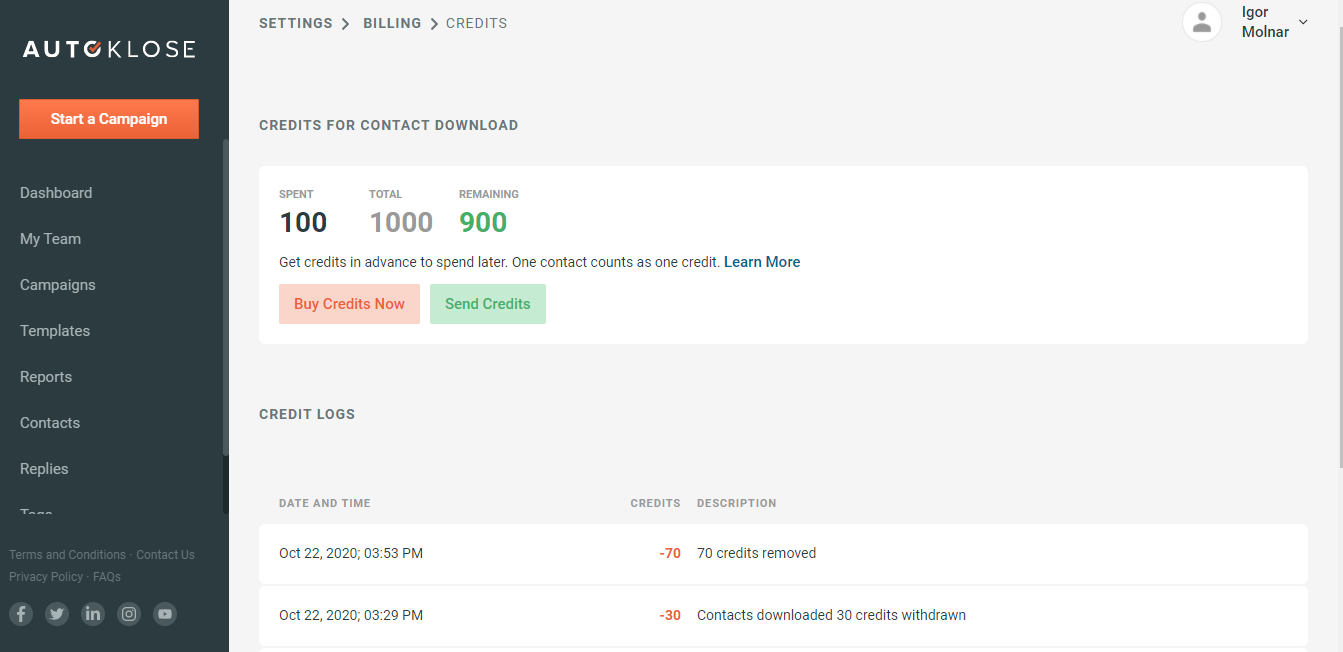Click the Credits breadcrumb label
The height and width of the screenshot is (652, 1343).
(x=477, y=23)
